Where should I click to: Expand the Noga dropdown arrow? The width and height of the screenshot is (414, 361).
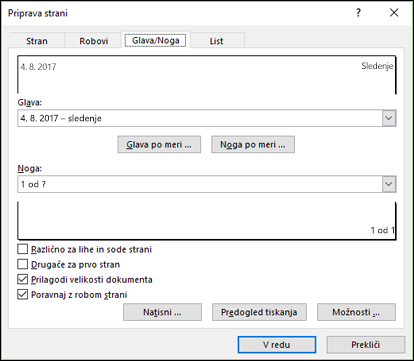(389, 184)
